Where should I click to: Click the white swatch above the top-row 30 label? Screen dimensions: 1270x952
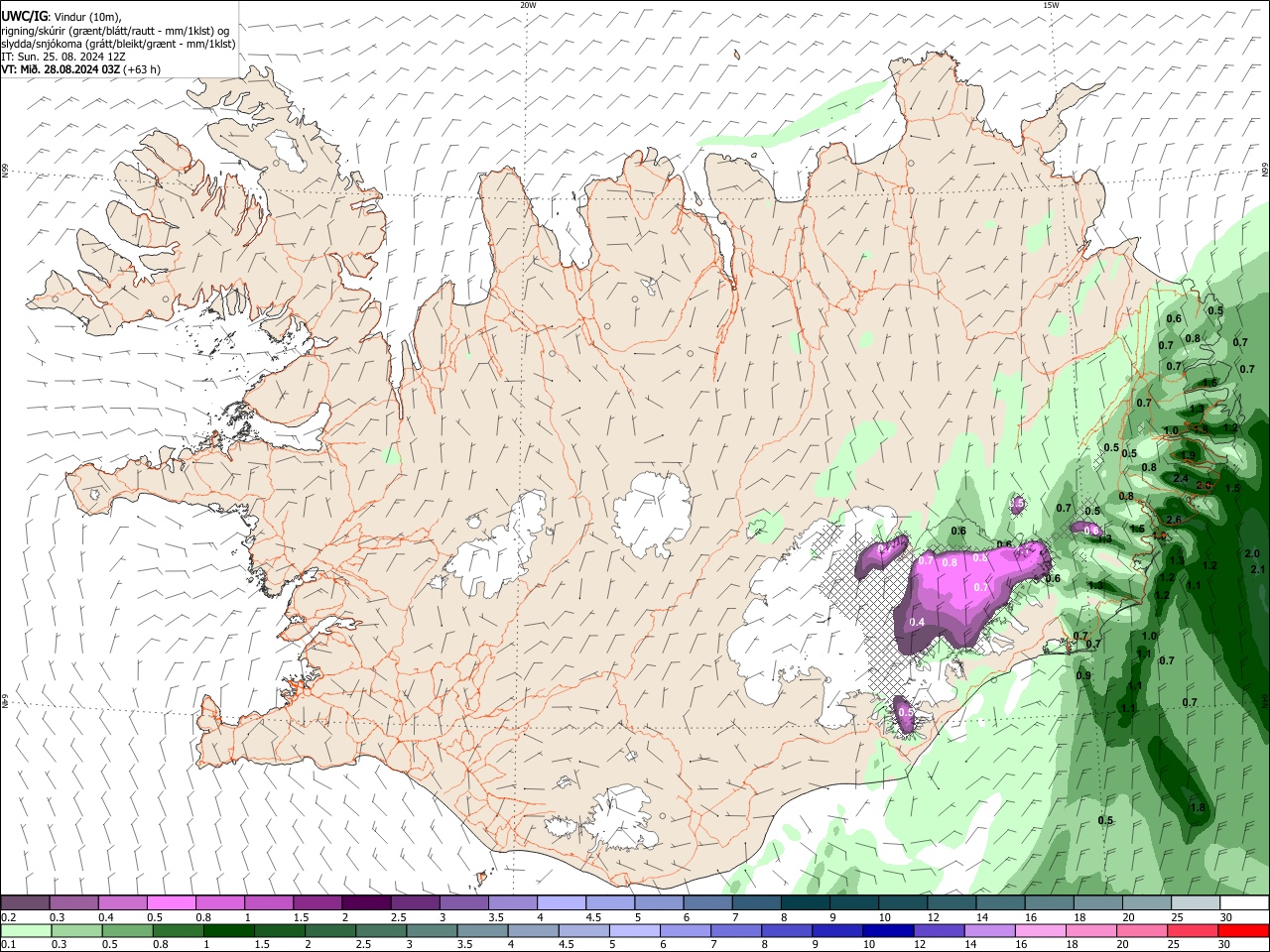[x=1243, y=903]
